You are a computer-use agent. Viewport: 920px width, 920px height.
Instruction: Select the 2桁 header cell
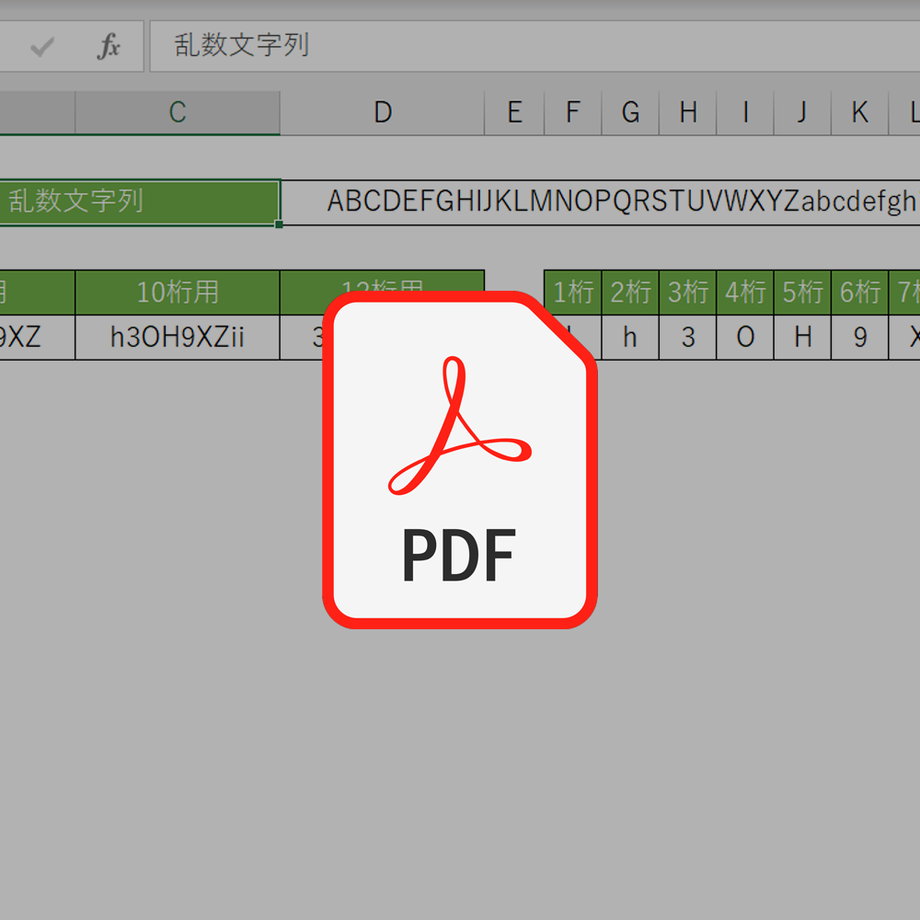pos(630,292)
